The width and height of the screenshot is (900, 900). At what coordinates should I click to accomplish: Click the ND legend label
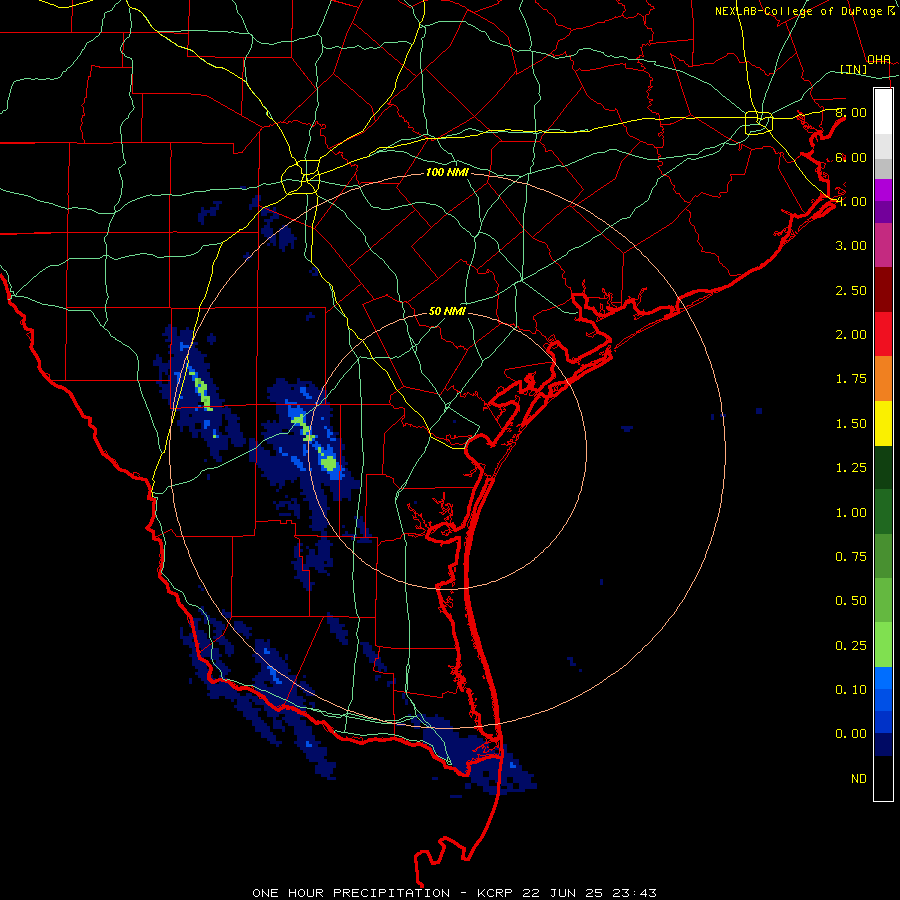click(859, 779)
